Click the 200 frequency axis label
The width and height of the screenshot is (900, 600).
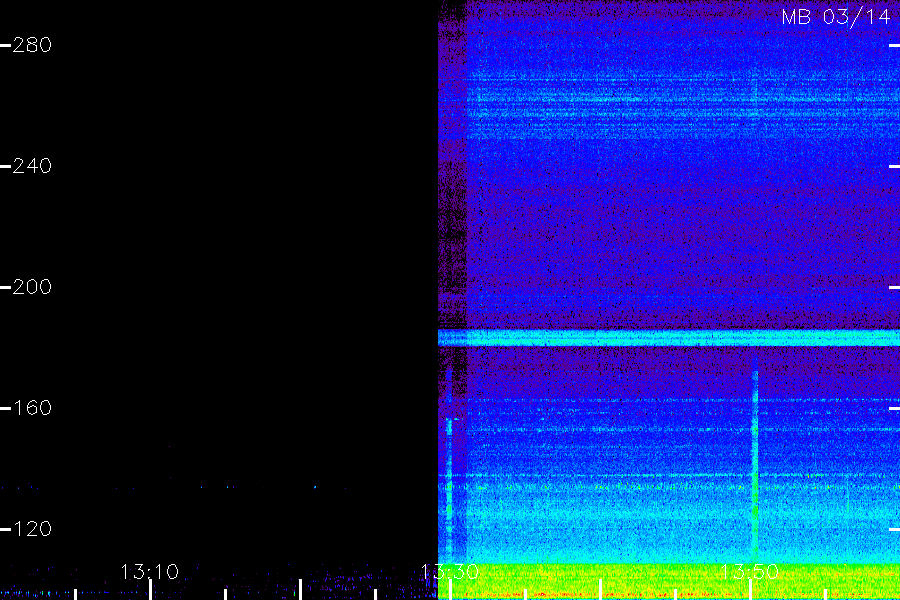click(32, 287)
